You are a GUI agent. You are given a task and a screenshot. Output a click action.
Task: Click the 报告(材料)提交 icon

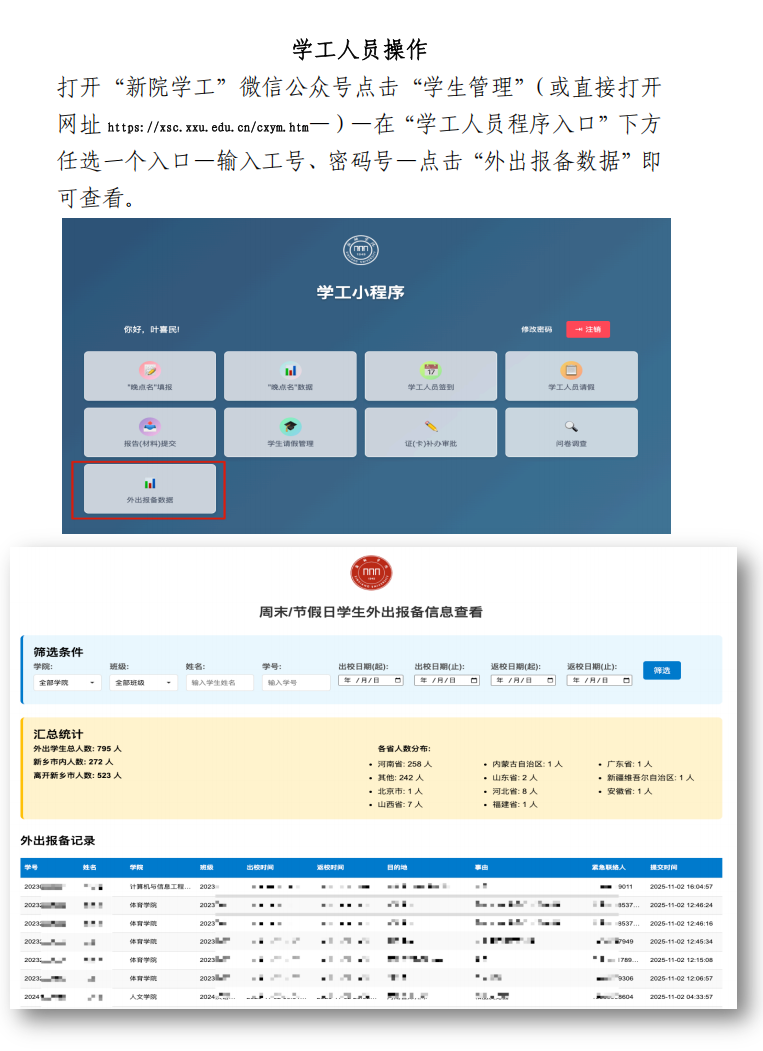click(150, 426)
